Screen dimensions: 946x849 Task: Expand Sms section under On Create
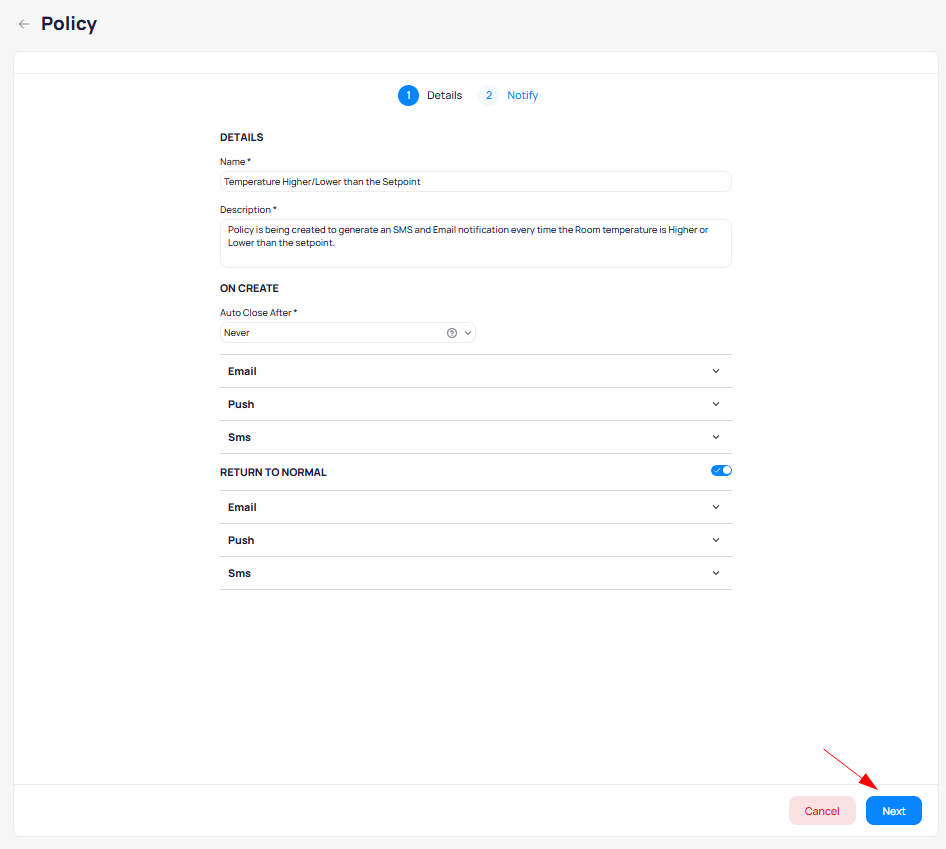[715, 437]
